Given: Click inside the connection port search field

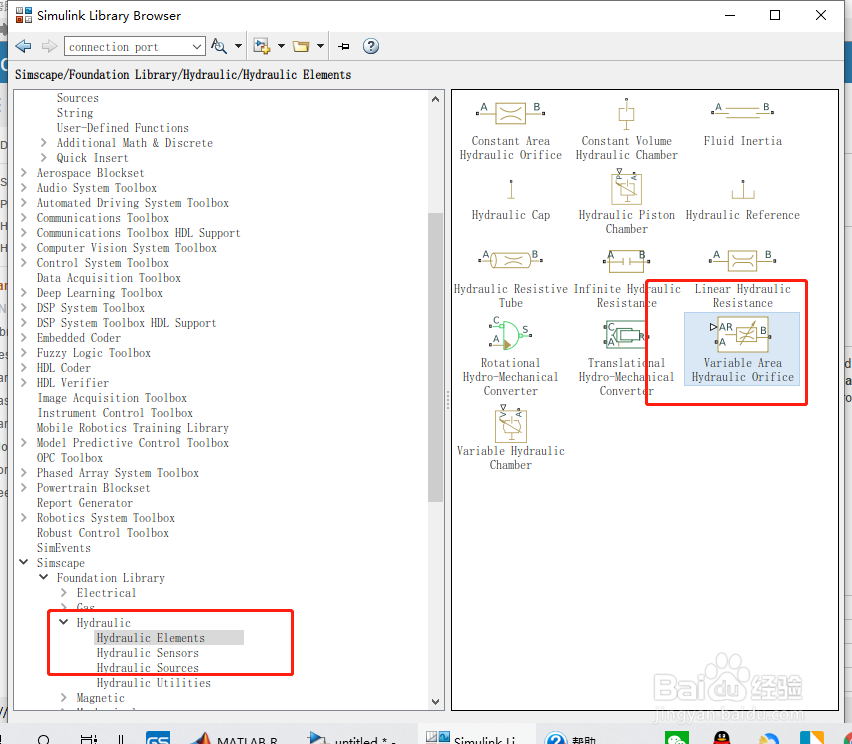Looking at the screenshot, I should [x=127, y=47].
